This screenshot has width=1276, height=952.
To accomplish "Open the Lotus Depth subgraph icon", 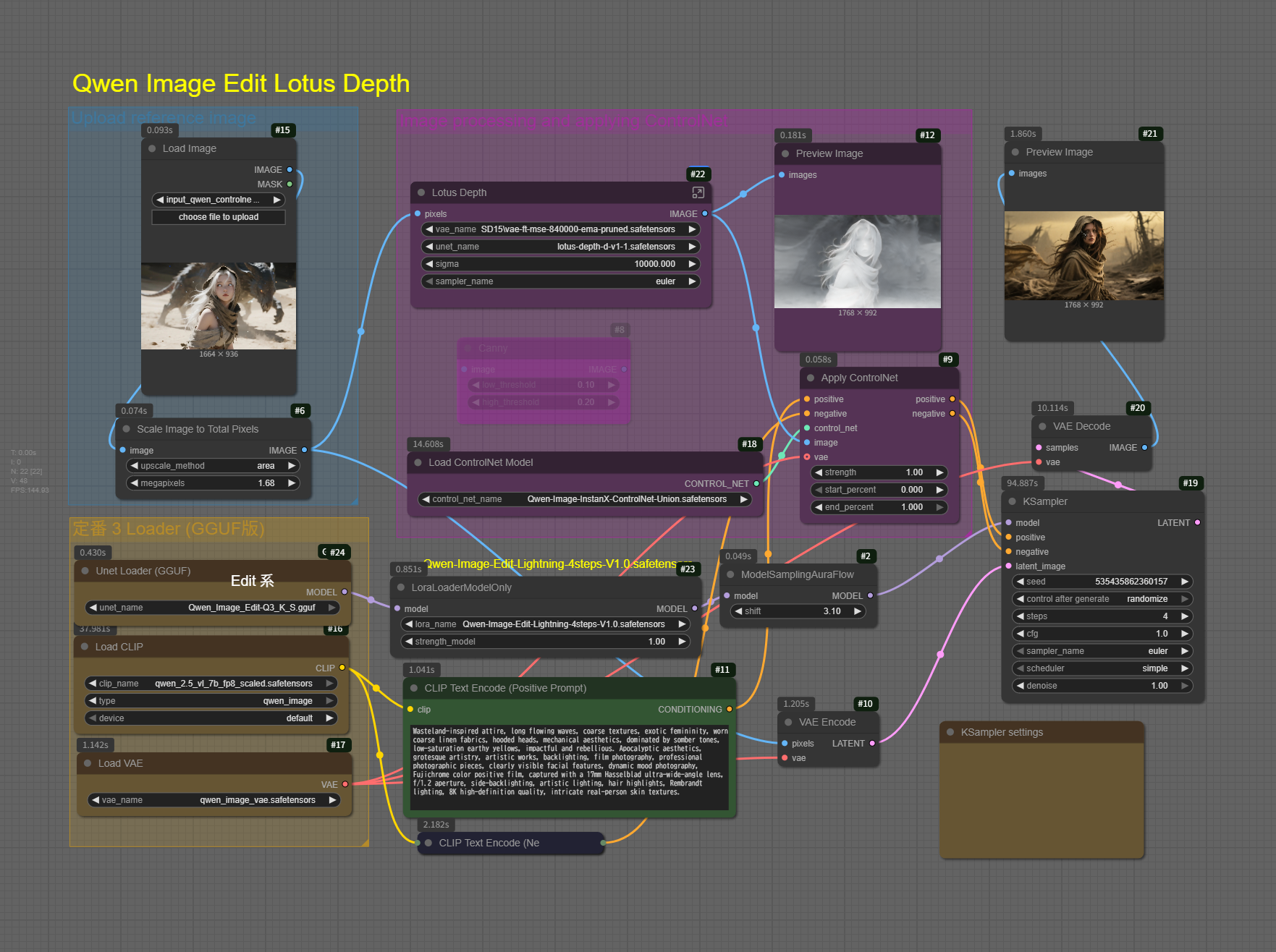I will (698, 192).
